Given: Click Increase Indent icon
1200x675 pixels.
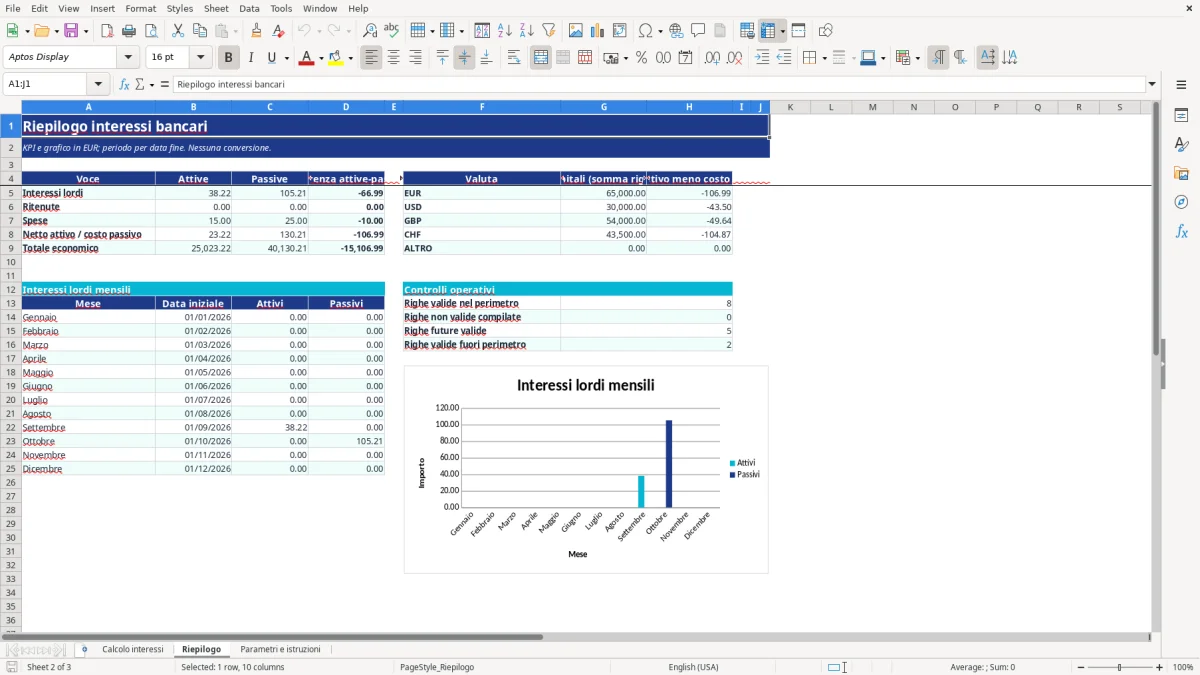Looking at the screenshot, I should tap(762, 58).
